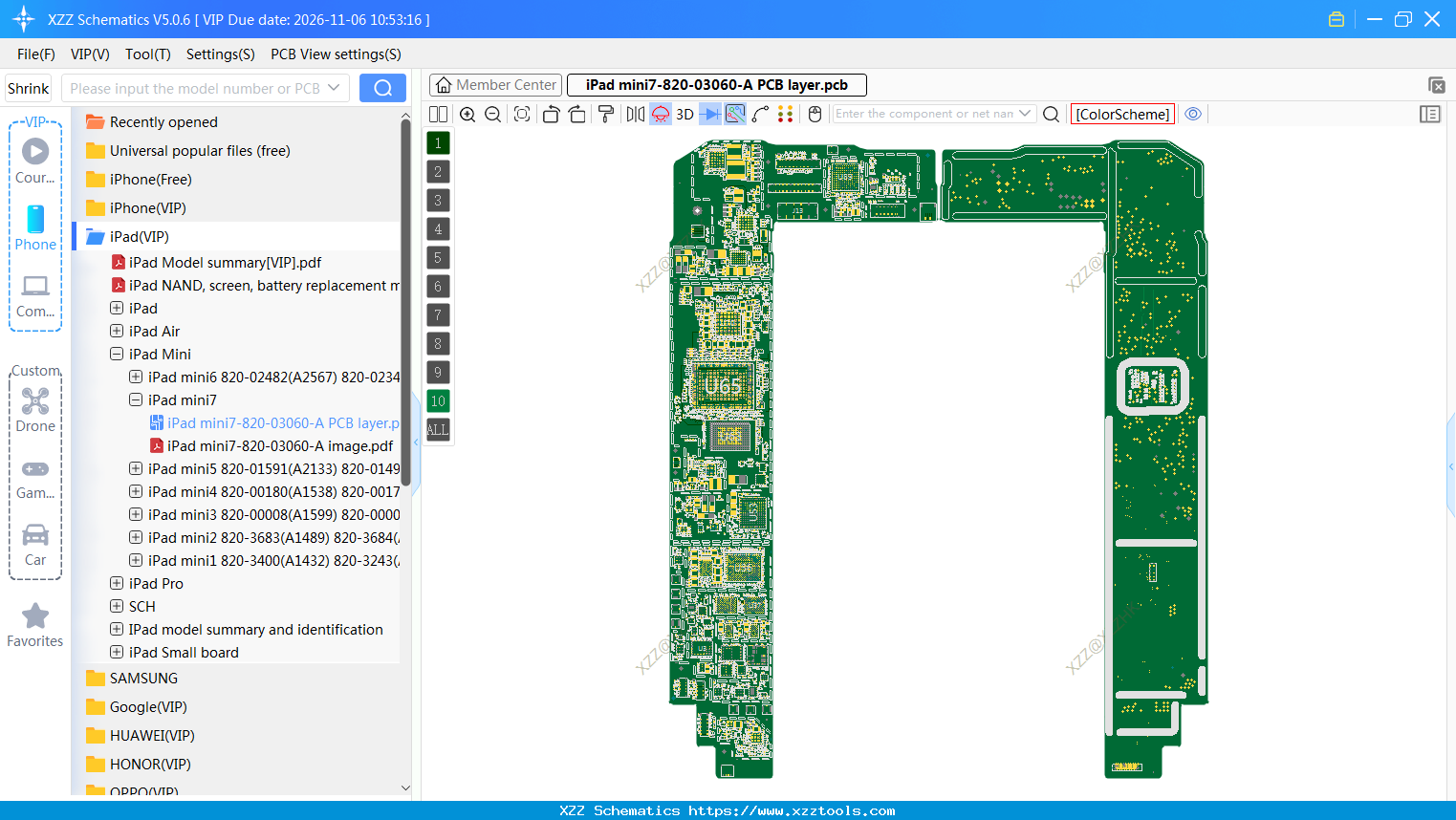Click the Shrink button above the sidebar

click(x=28, y=88)
